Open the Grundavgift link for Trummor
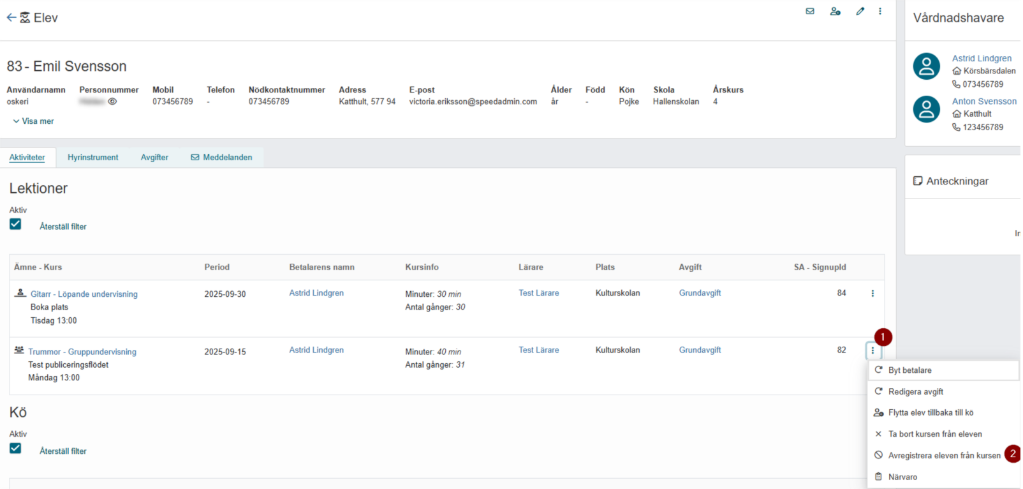 point(700,350)
